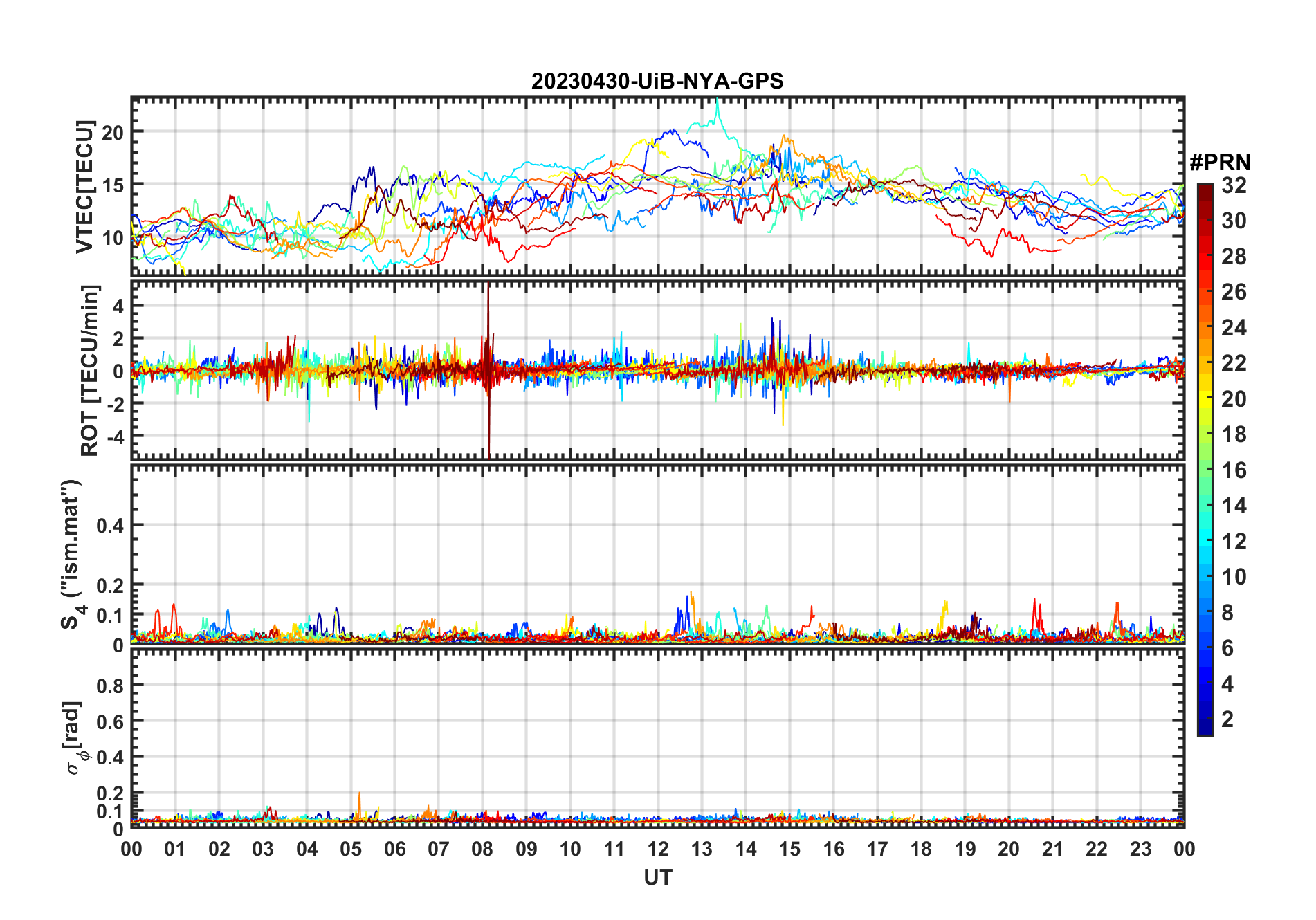Click the VTEC[TECU] y-axis label

coord(85,187)
